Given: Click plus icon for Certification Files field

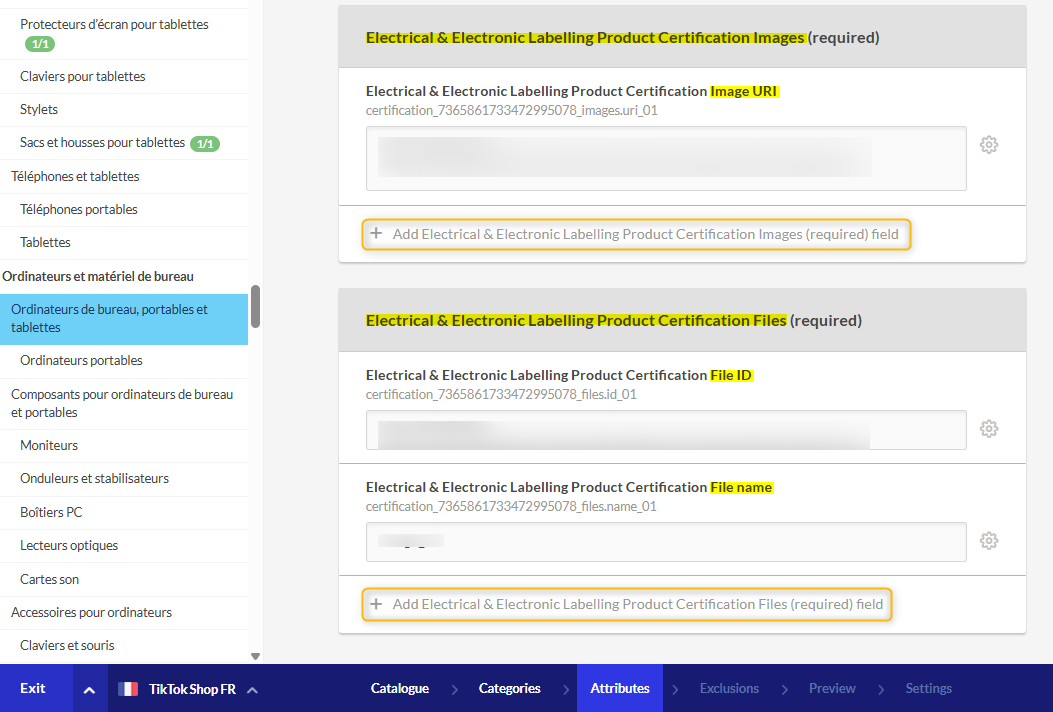Looking at the screenshot, I should (x=376, y=604).
